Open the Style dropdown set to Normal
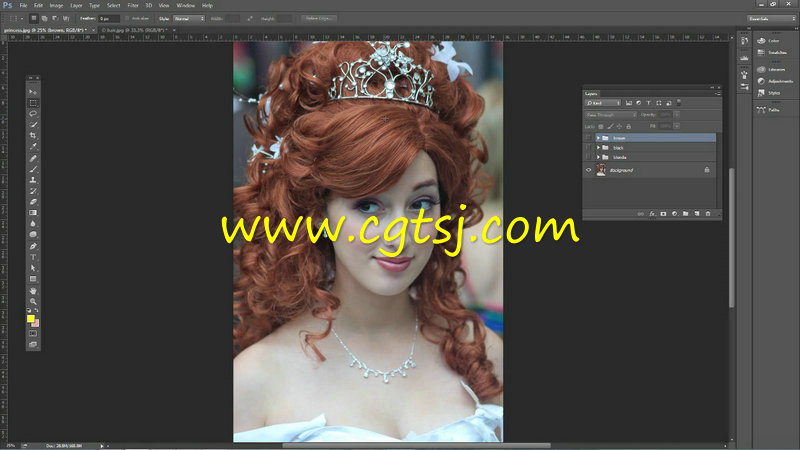Viewport: 800px width, 450px height. tap(189, 18)
